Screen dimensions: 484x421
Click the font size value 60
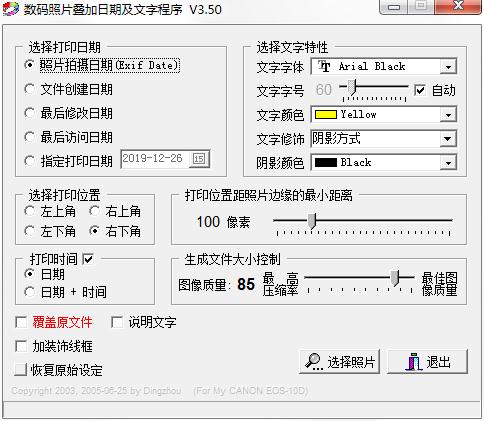pyautogui.click(x=324, y=90)
